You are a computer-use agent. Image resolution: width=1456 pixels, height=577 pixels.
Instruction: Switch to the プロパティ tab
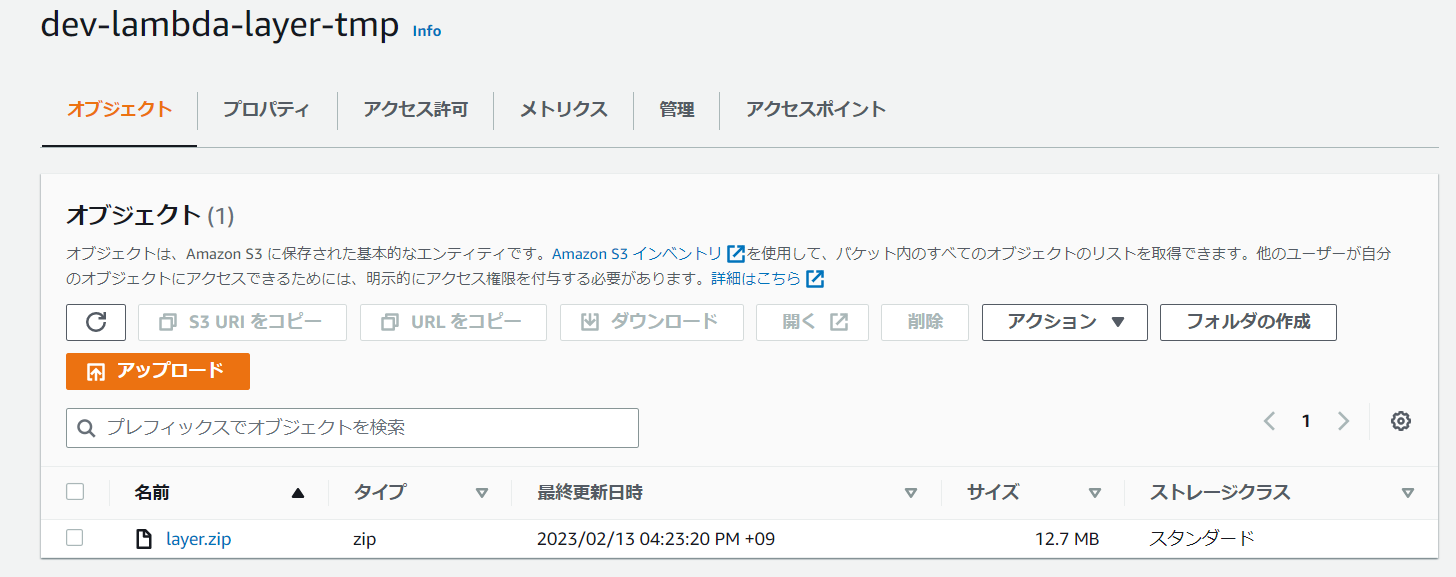pos(266,110)
